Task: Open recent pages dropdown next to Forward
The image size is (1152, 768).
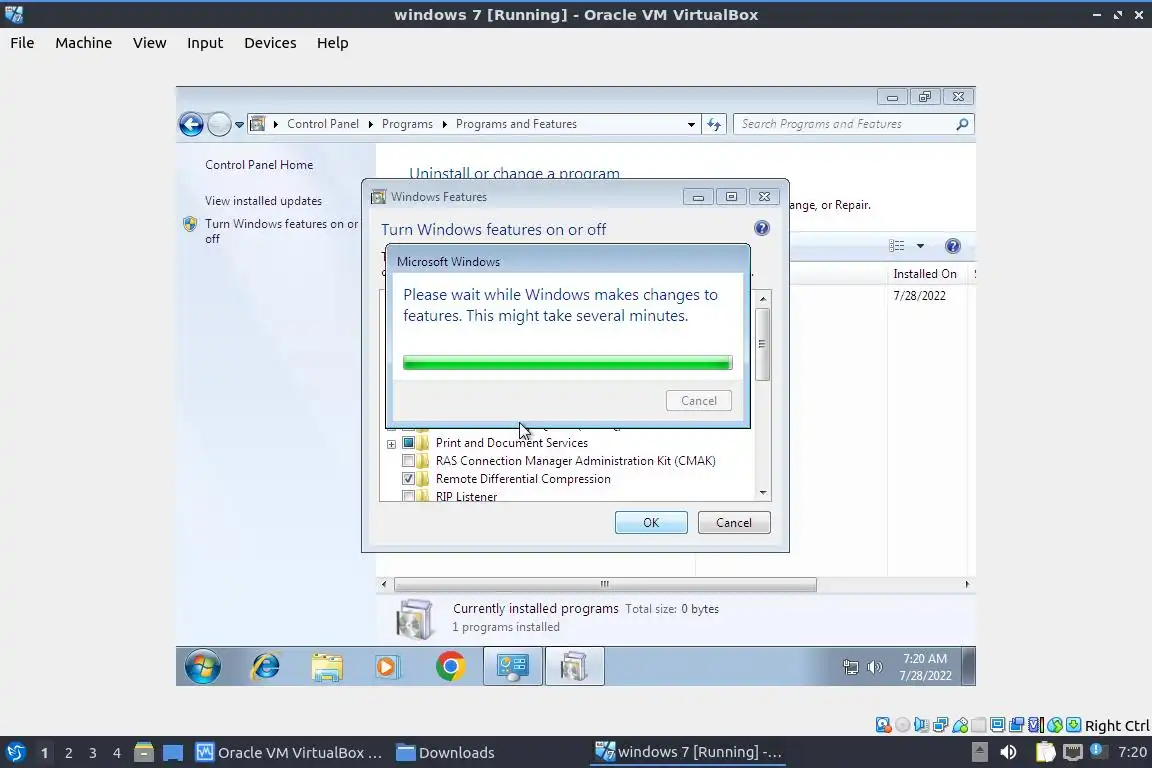Action: point(239,125)
